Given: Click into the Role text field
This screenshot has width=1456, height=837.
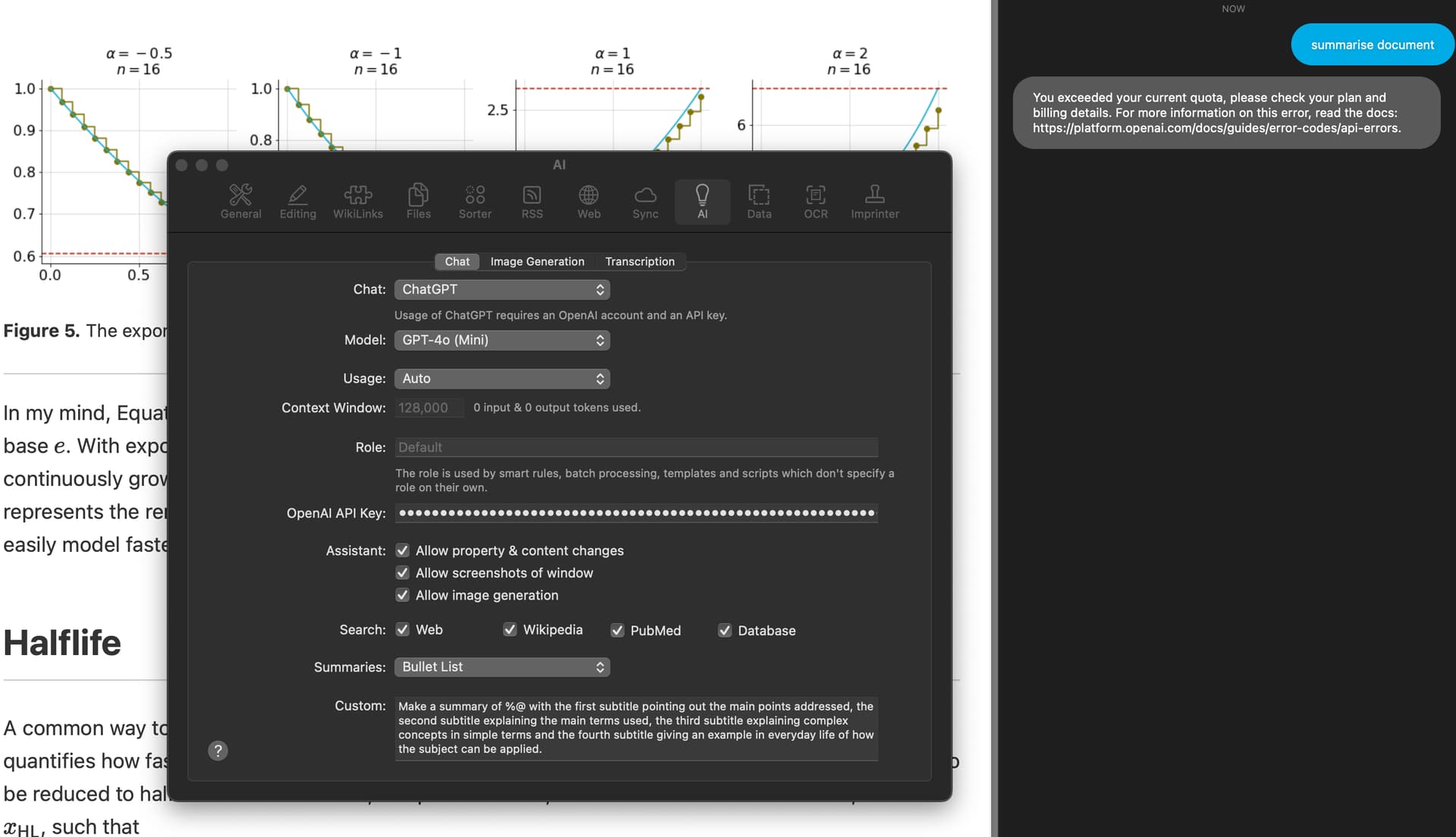Looking at the screenshot, I should coord(635,447).
